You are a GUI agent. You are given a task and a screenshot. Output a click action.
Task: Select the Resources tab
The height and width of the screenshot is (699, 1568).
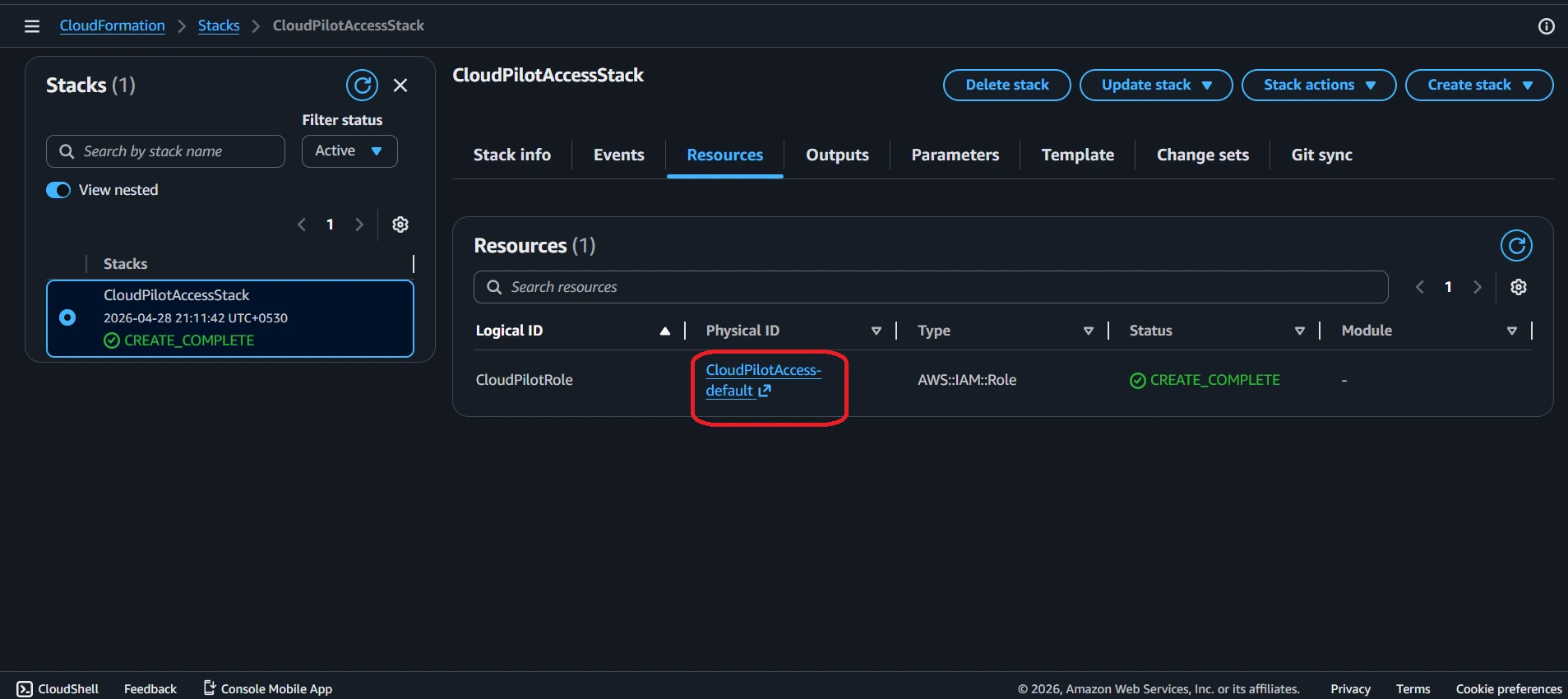tap(725, 155)
